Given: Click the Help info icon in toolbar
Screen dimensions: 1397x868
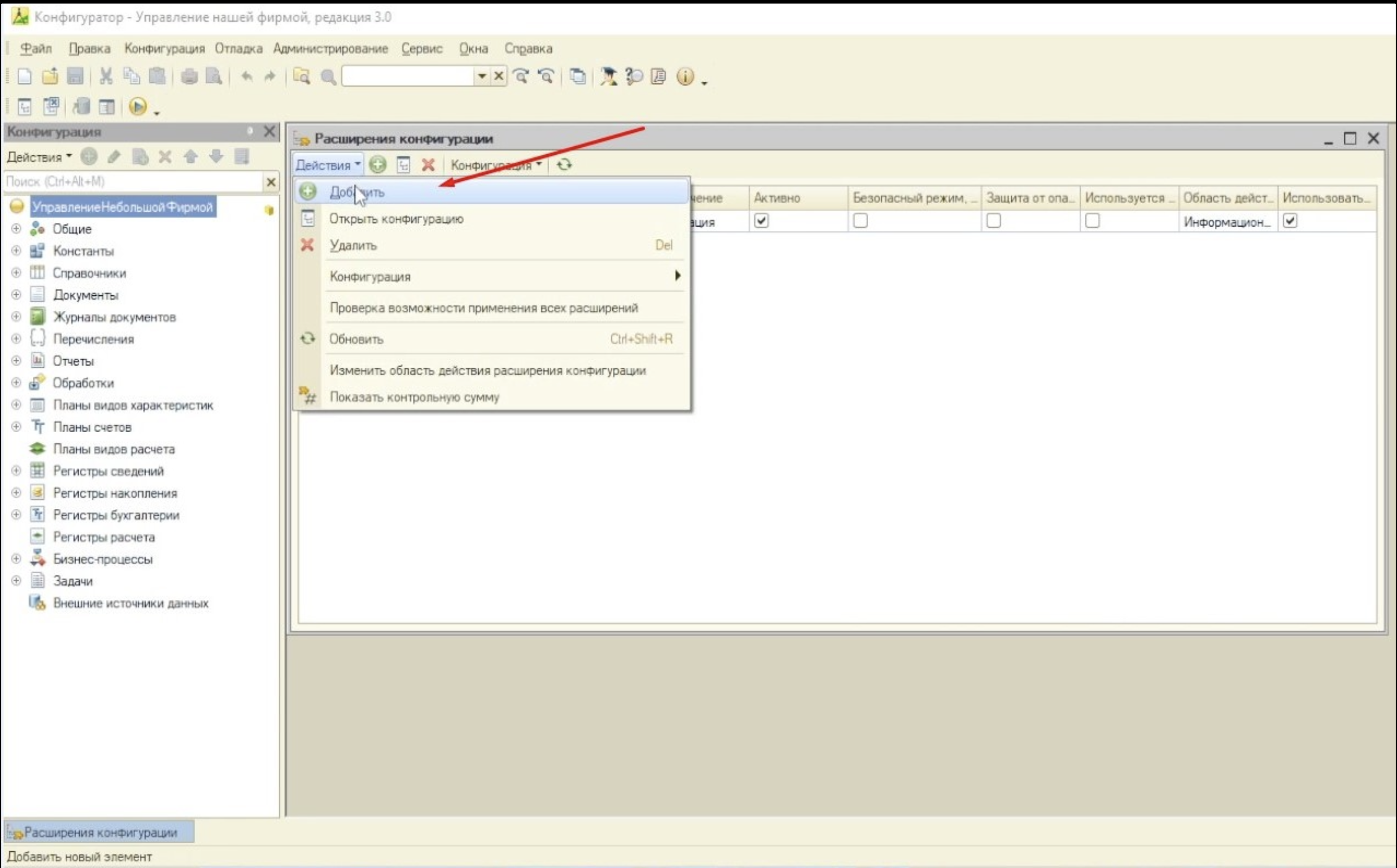Looking at the screenshot, I should click(685, 76).
